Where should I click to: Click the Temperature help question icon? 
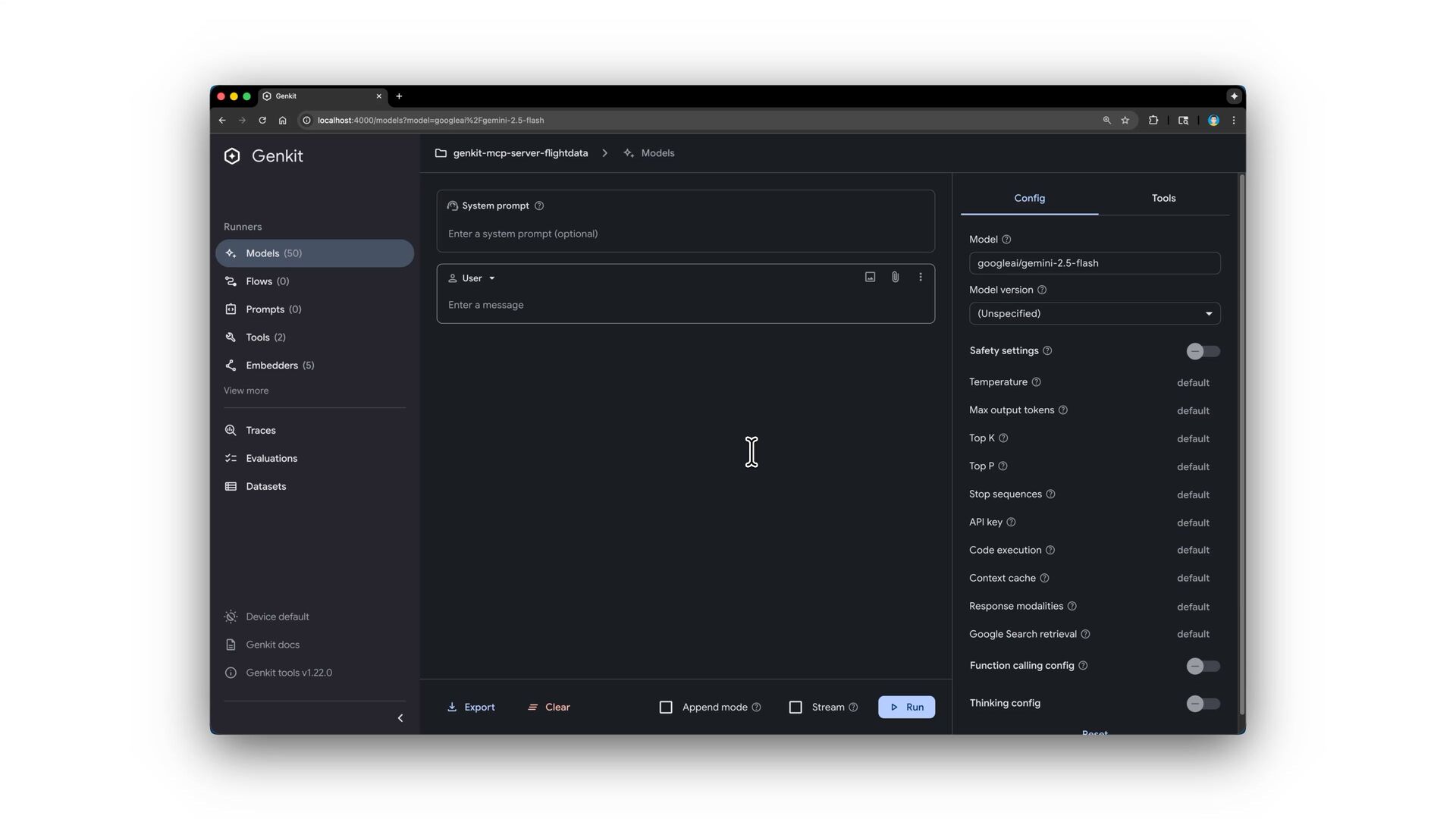coord(1036,382)
